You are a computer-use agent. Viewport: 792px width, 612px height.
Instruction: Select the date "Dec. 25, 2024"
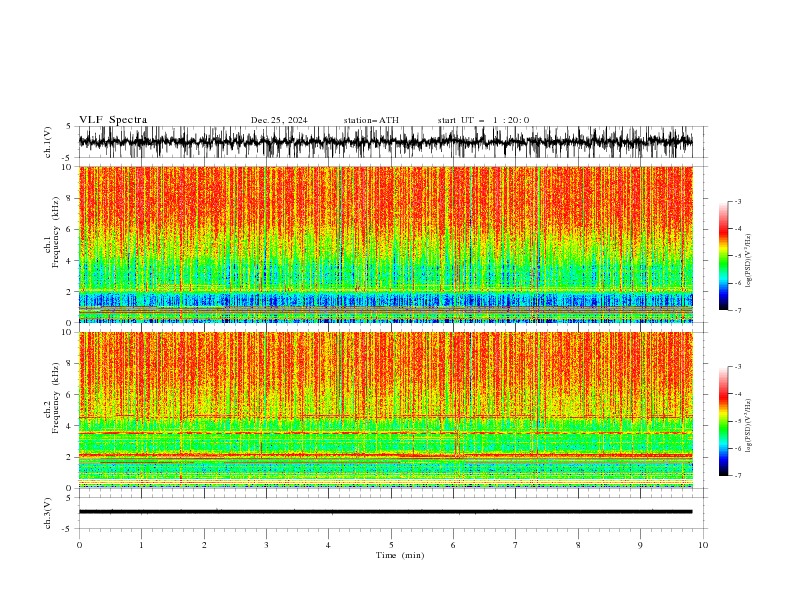click(x=279, y=120)
